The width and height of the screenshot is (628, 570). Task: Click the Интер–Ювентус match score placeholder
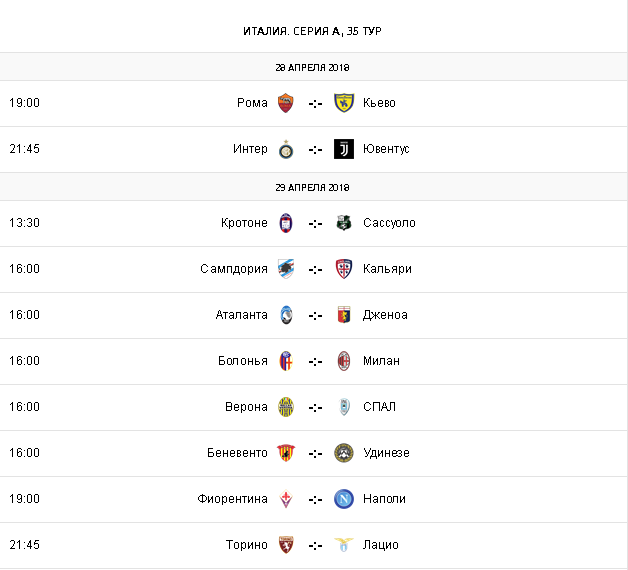click(x=315, y=149)
